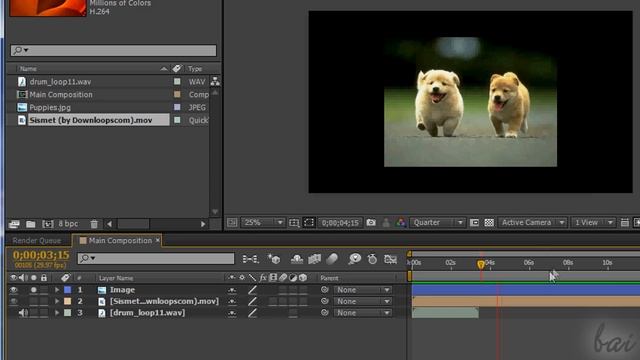
Task: Toggle shy switch on drum_loop11.wav layer
Action: click(232, 313)
